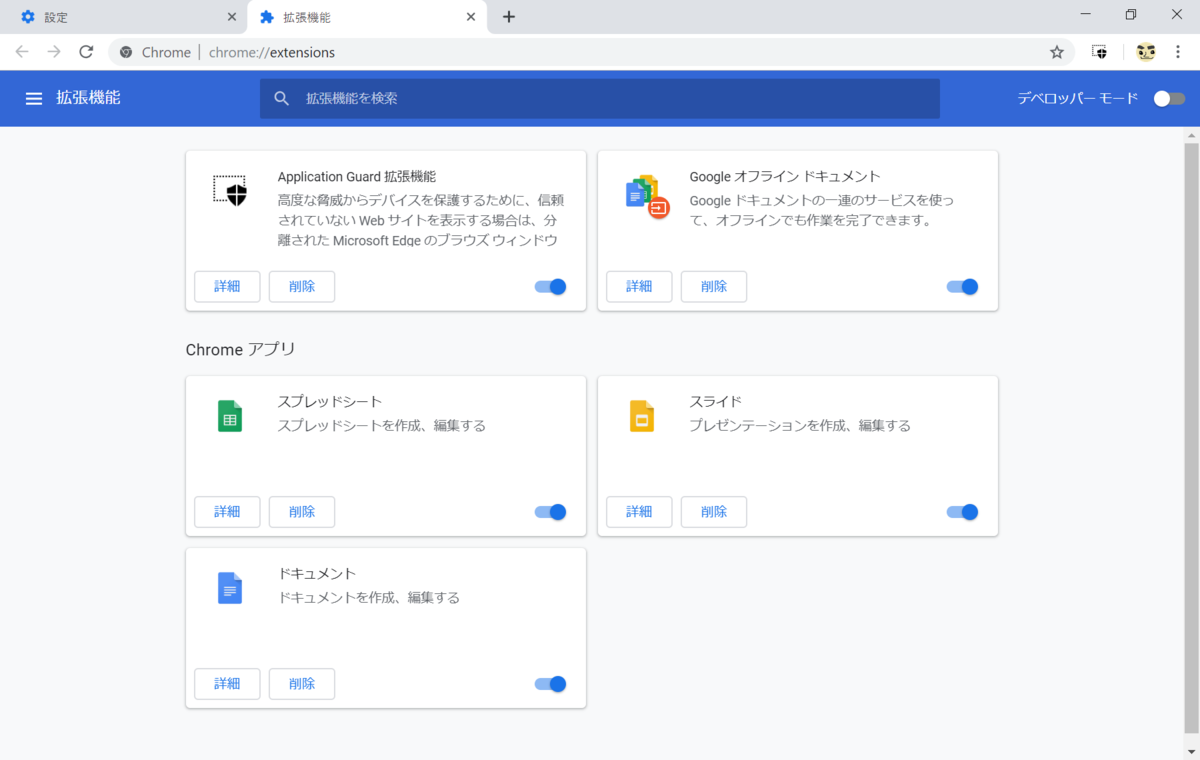
Task: Open 詳細 for ドキュメント app
Action: (227, 684)
